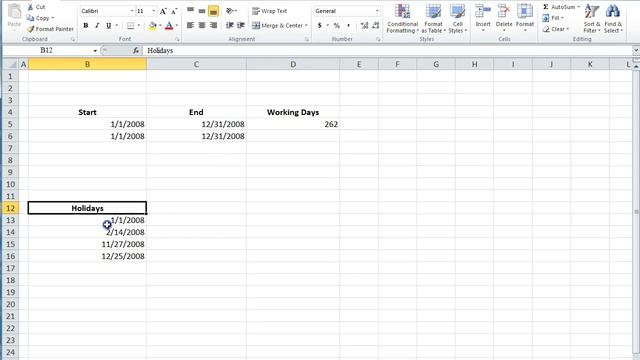Apply Percent Style format
The image size is (640, 360).
(337, 25)
